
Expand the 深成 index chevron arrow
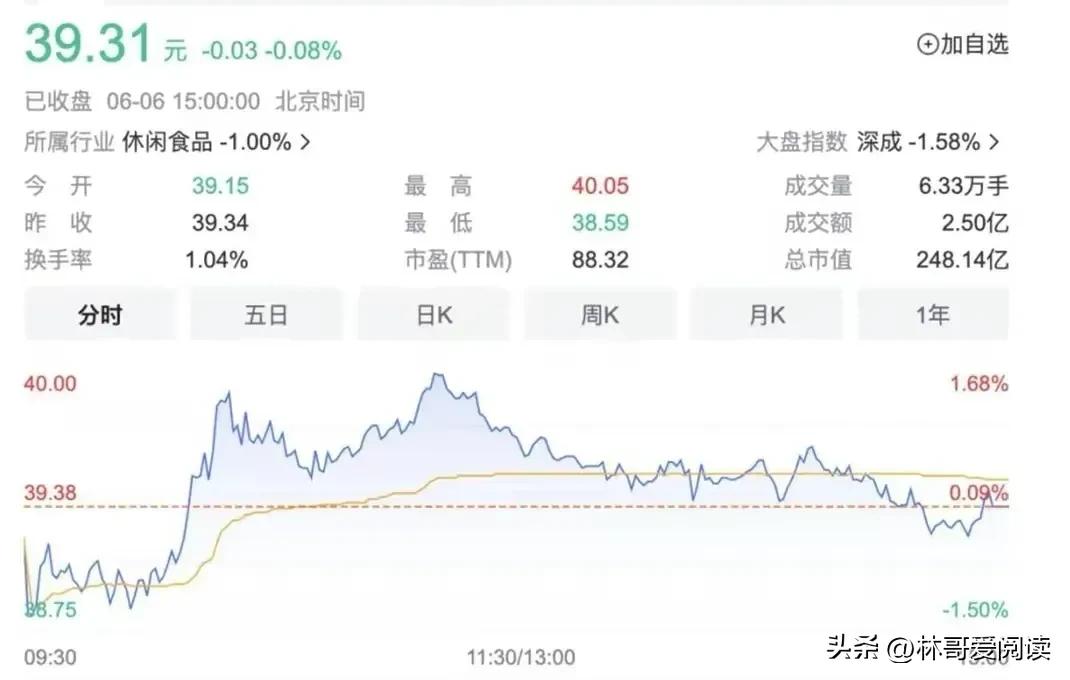coord(992,142)
